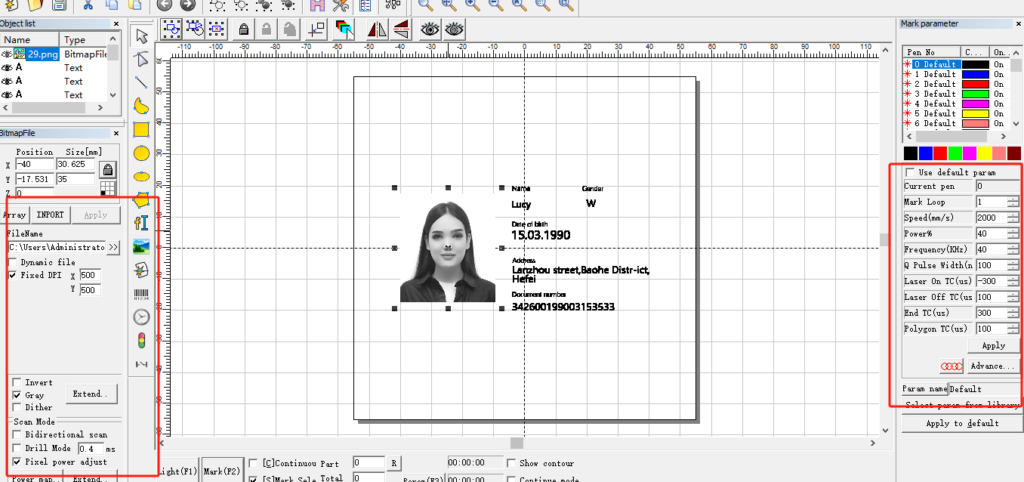Select the Pick arrow tool
Image resolution: width=1024 pixels, height=482 pixels.
tap(141, 37)
